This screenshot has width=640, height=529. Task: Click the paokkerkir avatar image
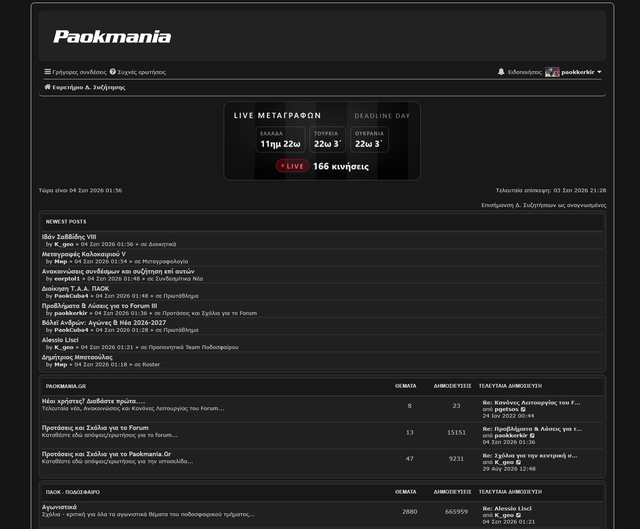point(552,72)
